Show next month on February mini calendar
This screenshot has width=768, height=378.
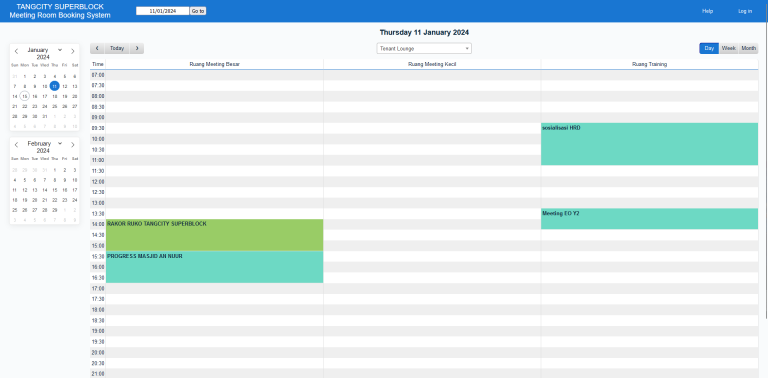[73, 144]
